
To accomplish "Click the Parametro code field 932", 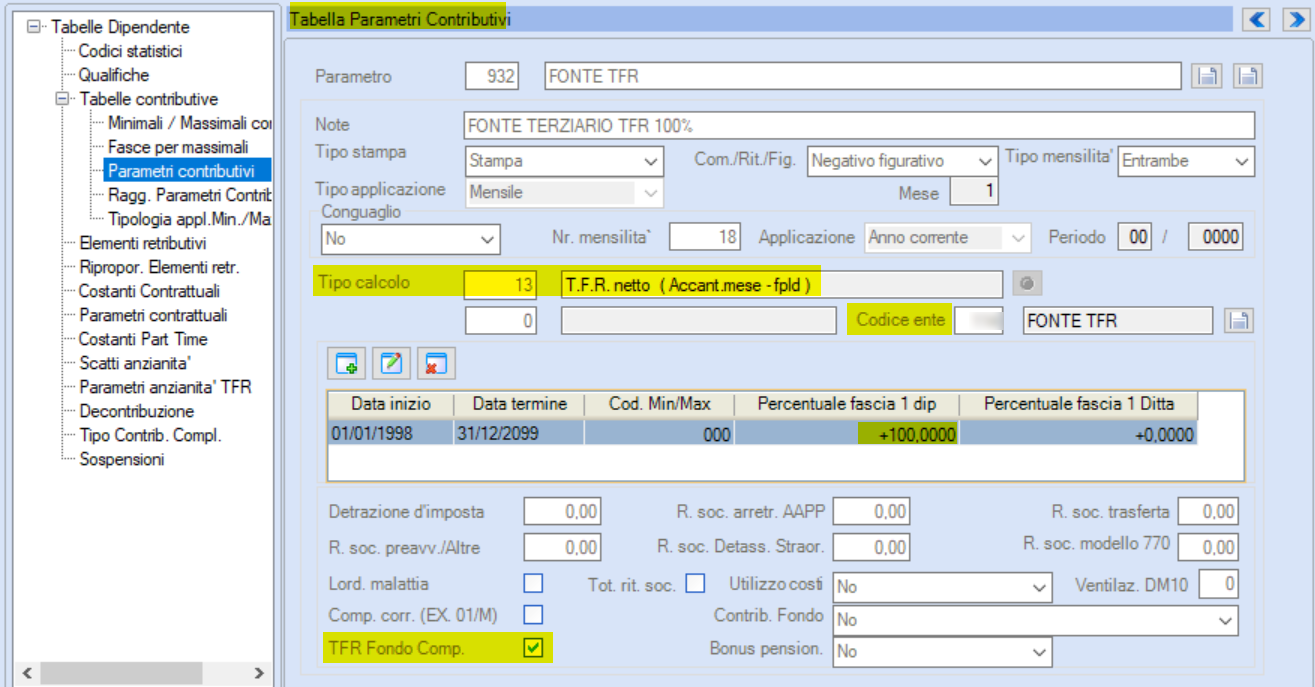I will (492, 76).
